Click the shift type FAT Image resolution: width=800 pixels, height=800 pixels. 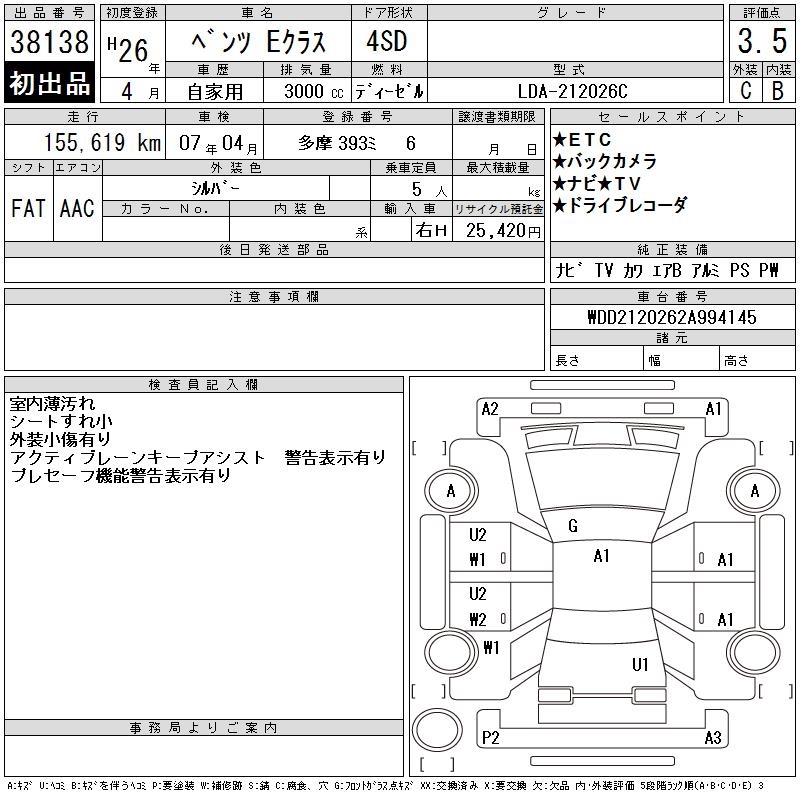[x=28, y=208]
